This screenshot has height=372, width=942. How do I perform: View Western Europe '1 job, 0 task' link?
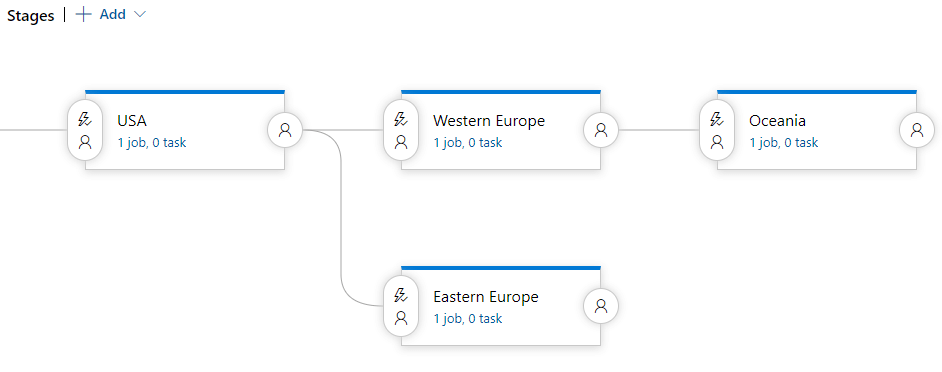(x=468, y=143)
